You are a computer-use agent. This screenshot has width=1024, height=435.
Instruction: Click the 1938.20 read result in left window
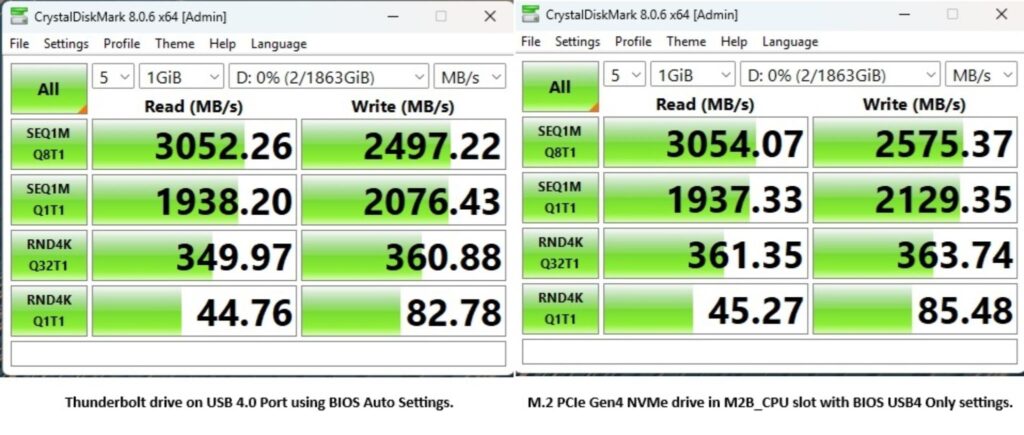[194, 200]
